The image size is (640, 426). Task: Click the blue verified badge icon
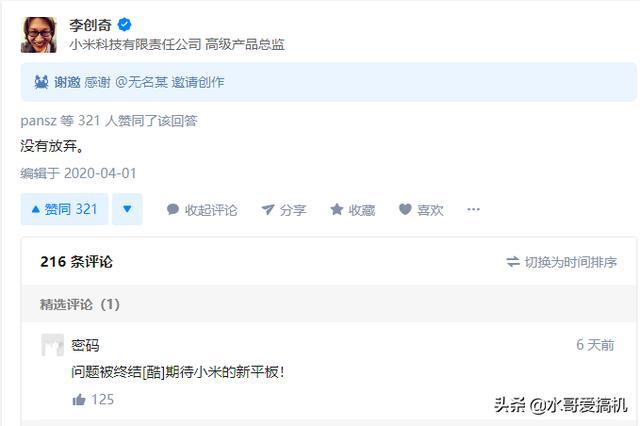tap(124, 24)
